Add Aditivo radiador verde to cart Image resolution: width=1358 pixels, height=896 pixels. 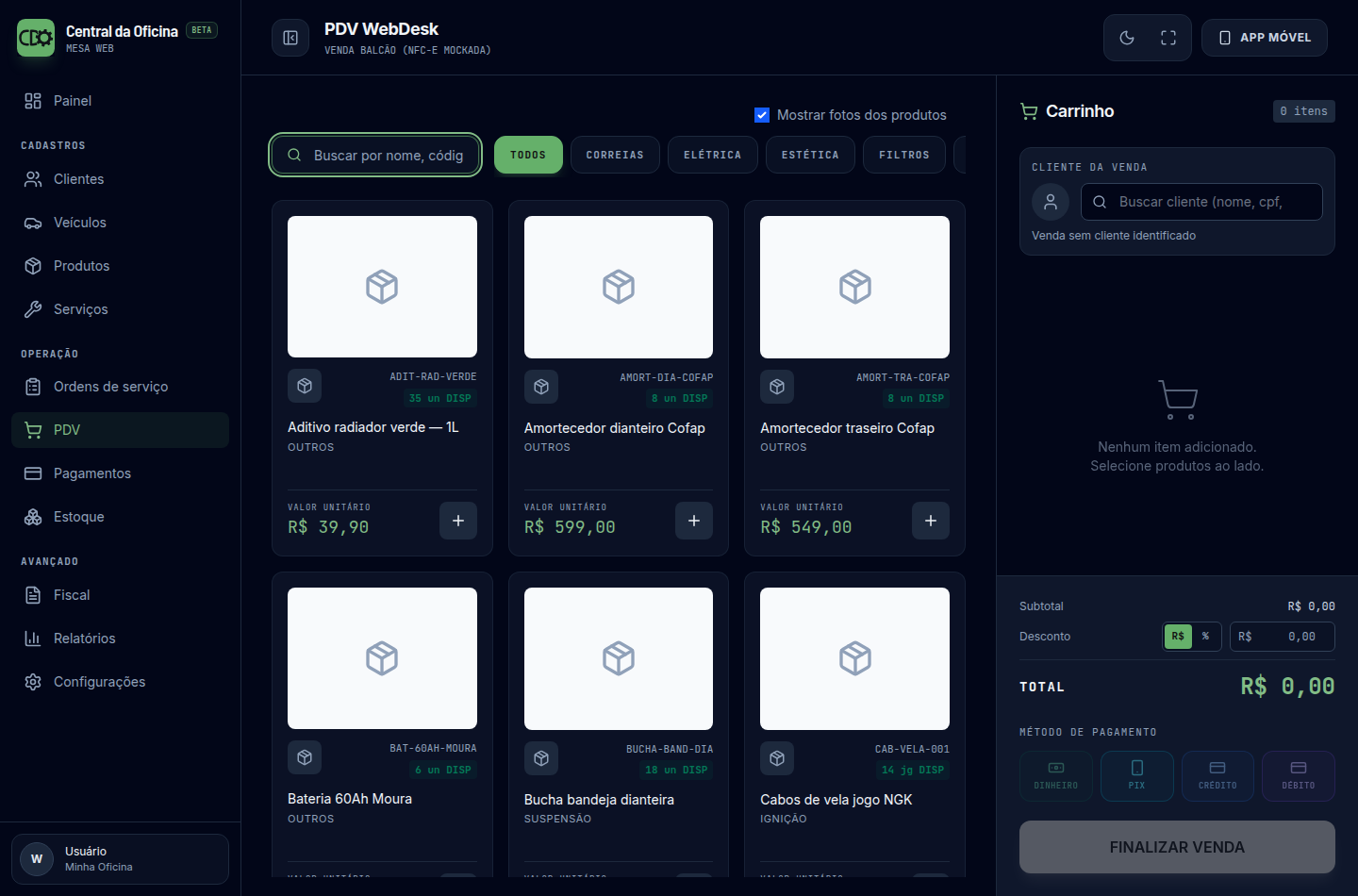[x=458, y=521]
